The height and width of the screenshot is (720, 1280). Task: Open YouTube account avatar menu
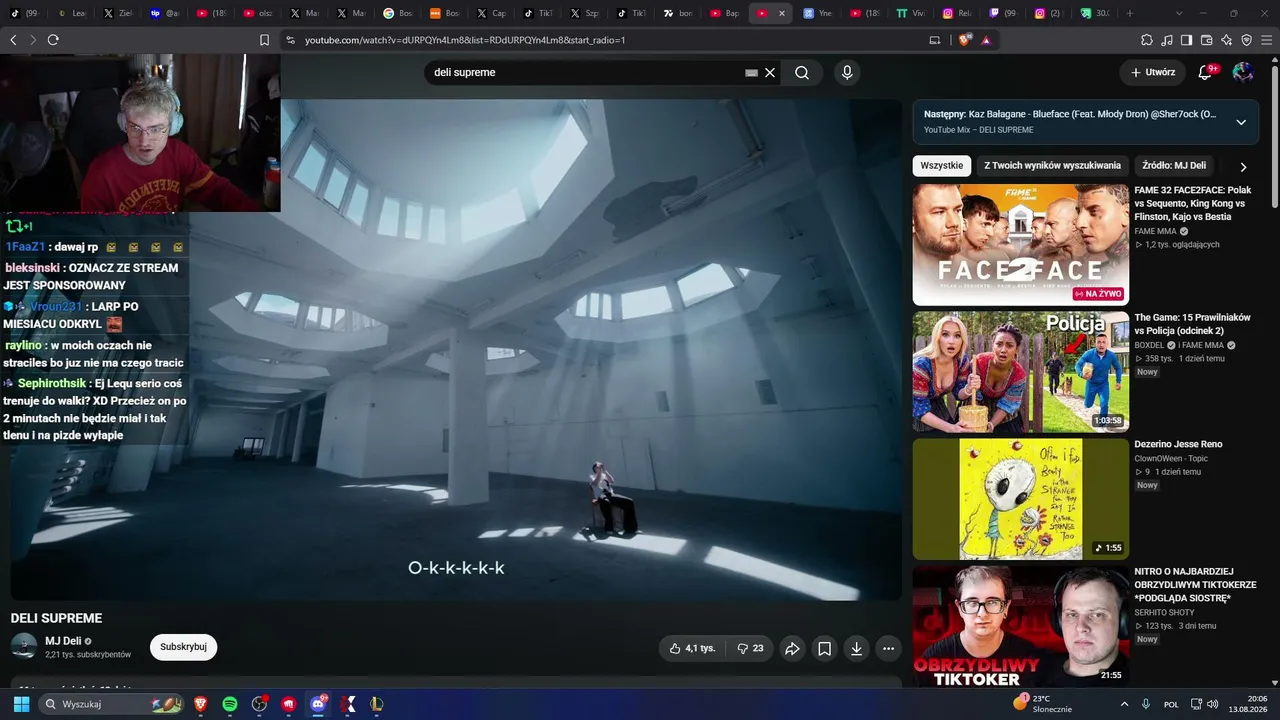click(x=1243, y=72)
